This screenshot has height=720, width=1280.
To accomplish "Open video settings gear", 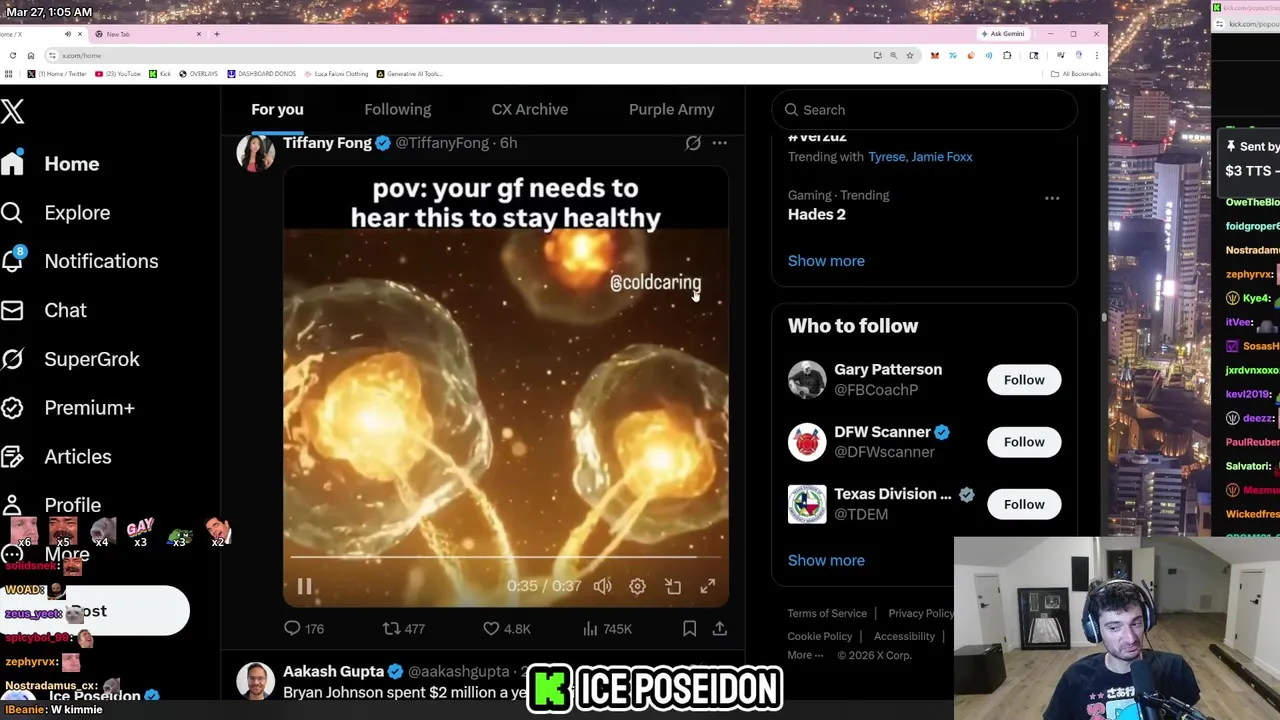I will click(x=637, y=586).
